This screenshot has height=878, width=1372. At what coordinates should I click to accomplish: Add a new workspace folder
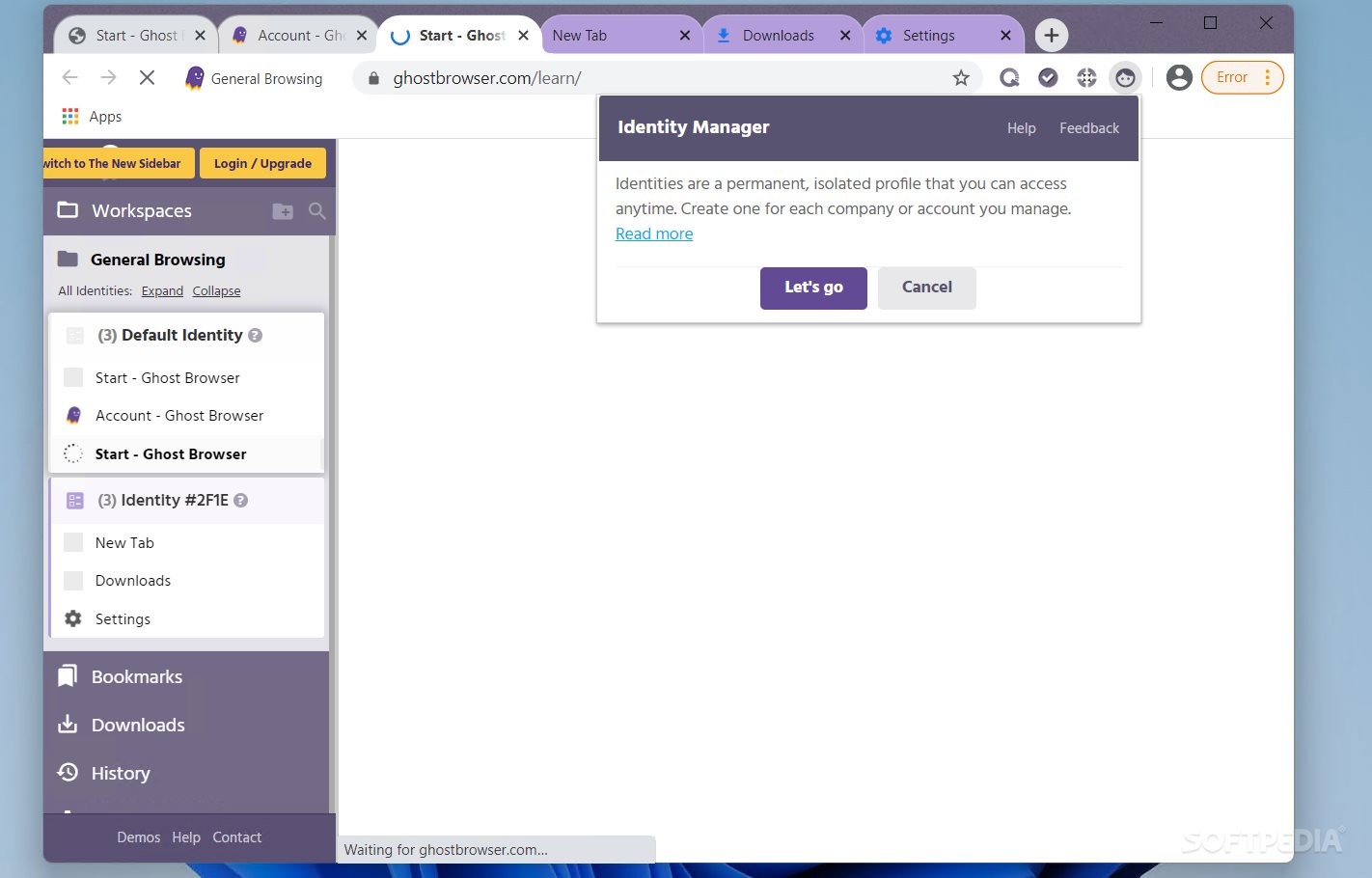283,211
